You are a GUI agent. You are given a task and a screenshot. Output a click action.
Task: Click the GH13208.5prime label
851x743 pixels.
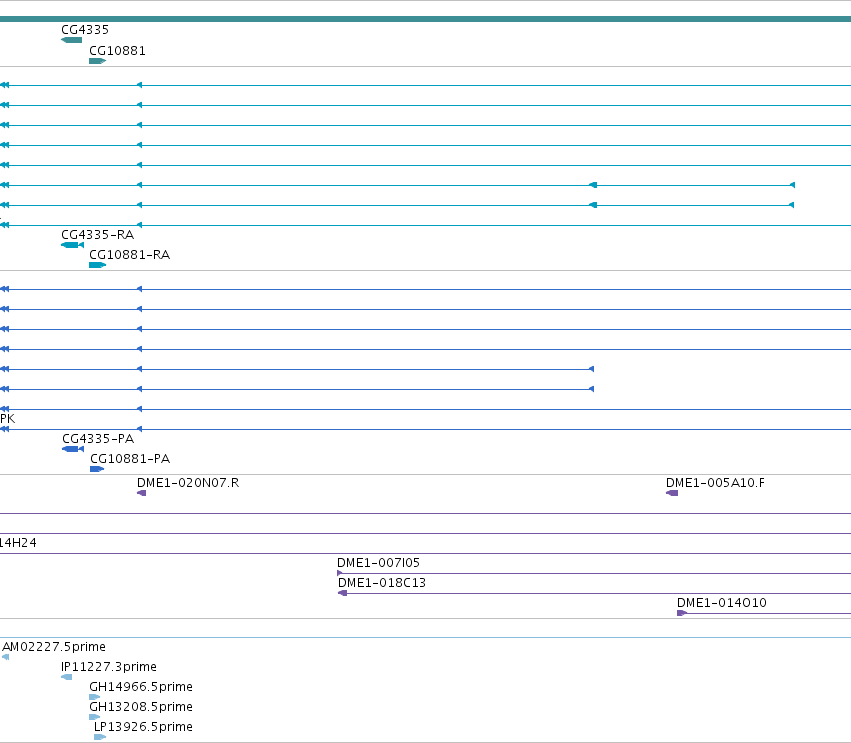pyautogui.click(x=141, y=707)
